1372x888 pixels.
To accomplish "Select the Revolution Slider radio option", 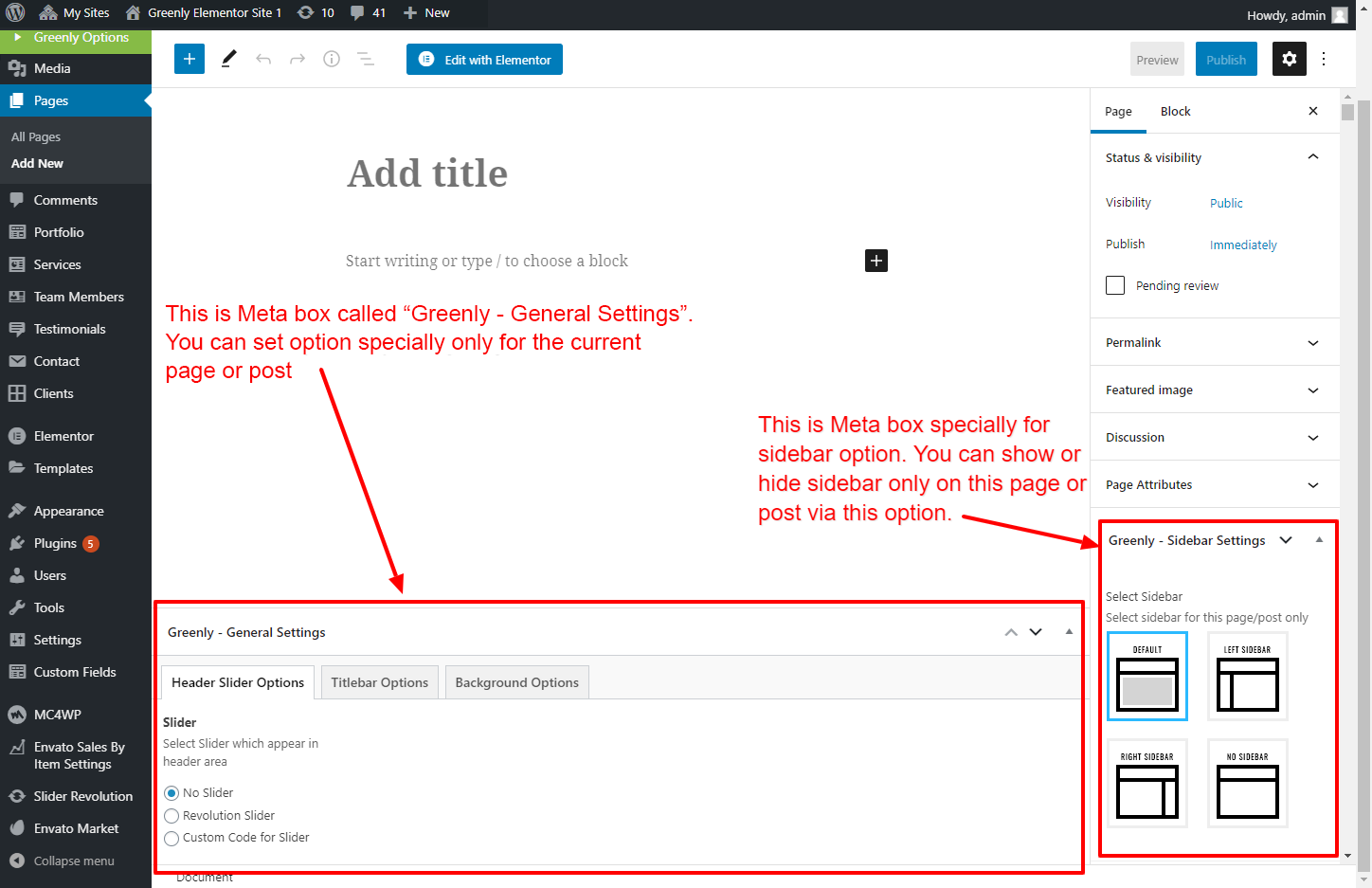I will click(x=171, y=816).
